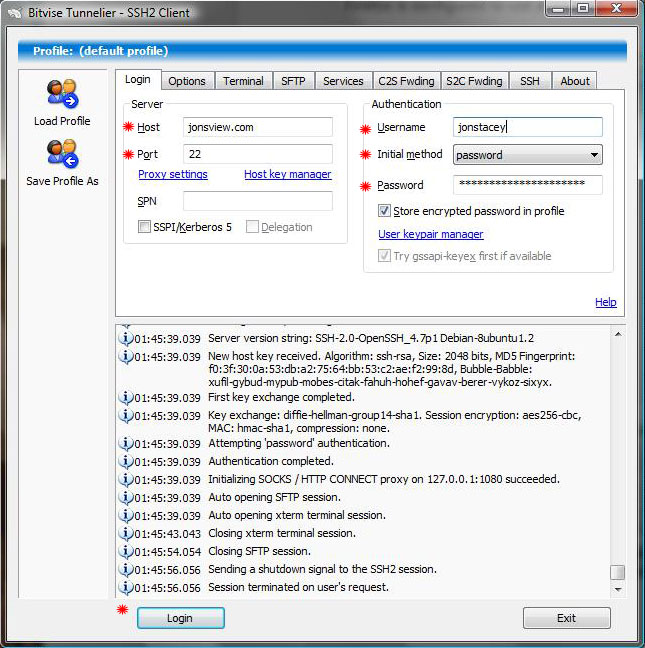Open the Host key manager link

point(288,174)
